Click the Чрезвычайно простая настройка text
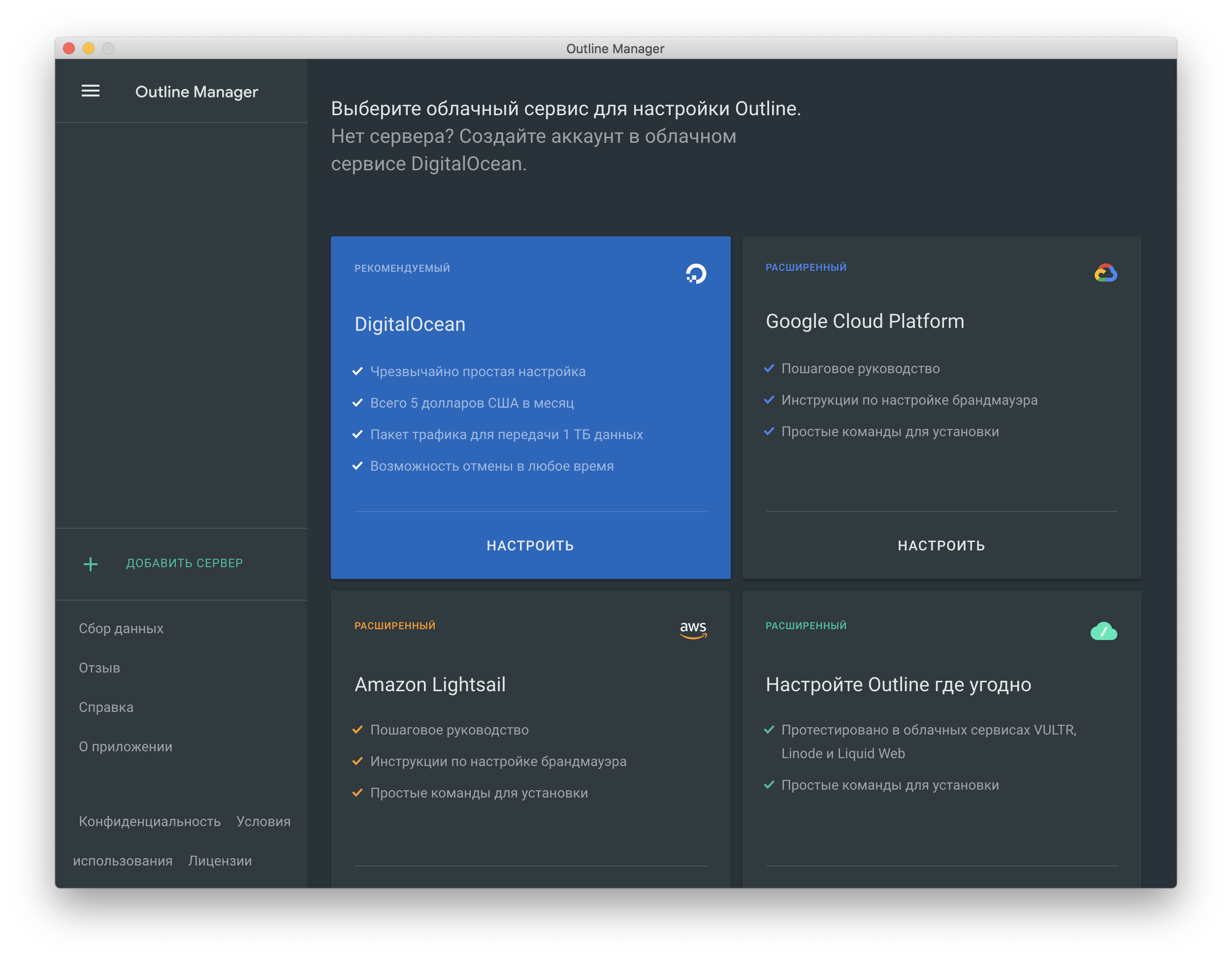This screenshot has width=1232, height=961. tap(478, 372)
